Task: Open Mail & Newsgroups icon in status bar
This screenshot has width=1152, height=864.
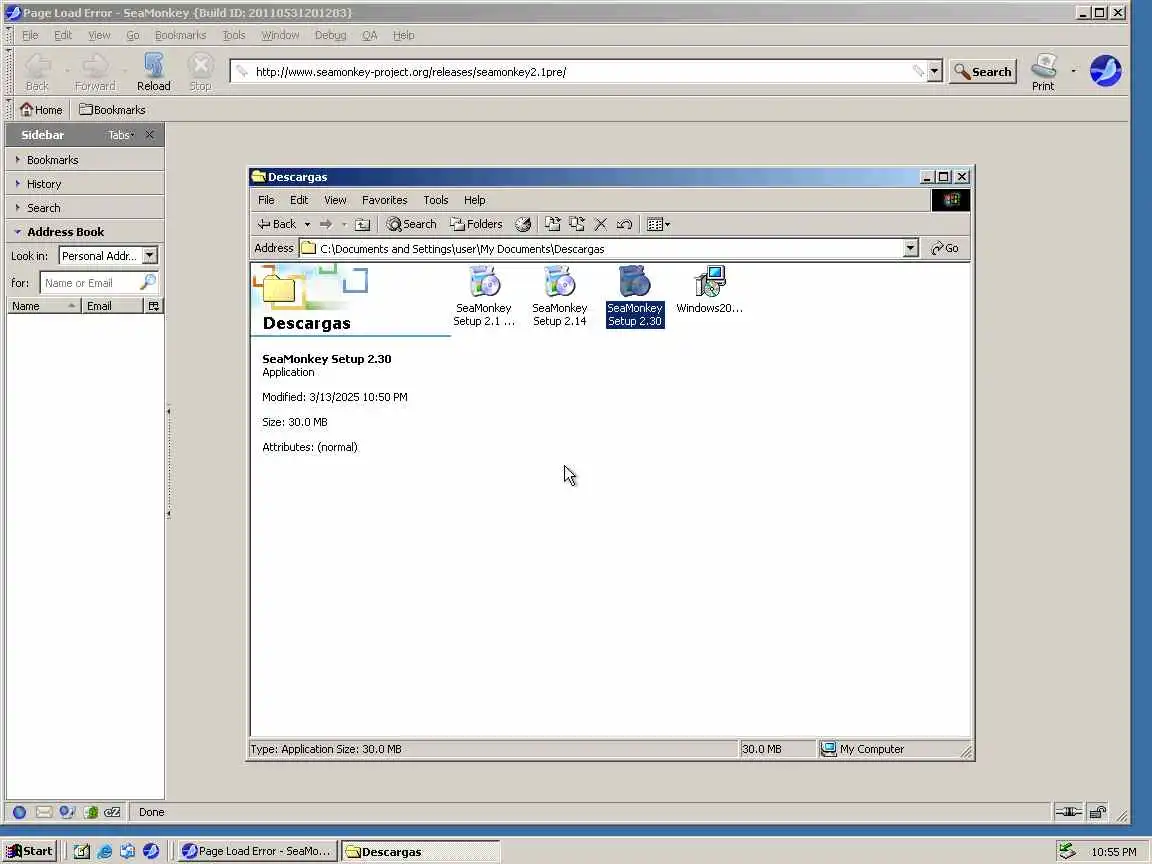Action: [x=43, y=812]
